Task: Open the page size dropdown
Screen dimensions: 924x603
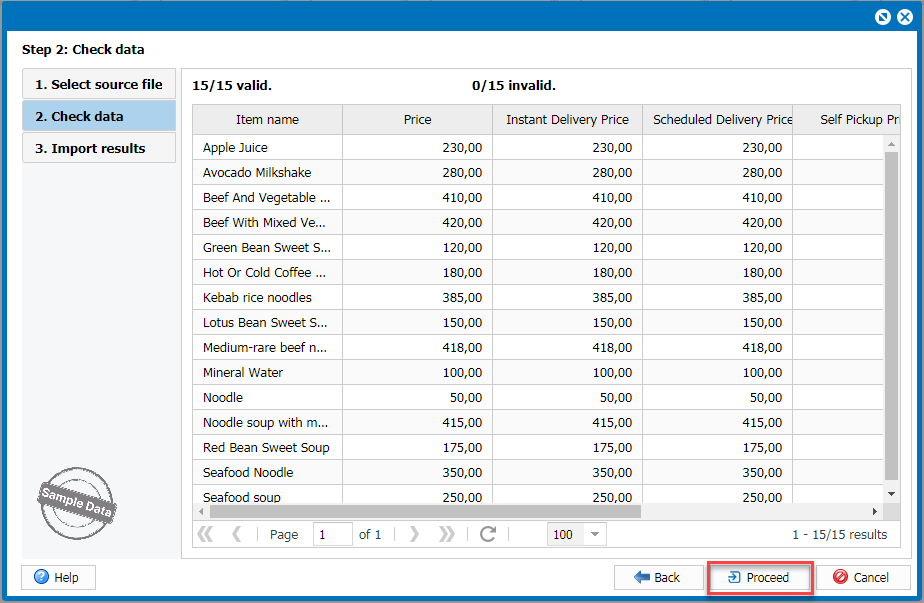Action: point(596,534)
